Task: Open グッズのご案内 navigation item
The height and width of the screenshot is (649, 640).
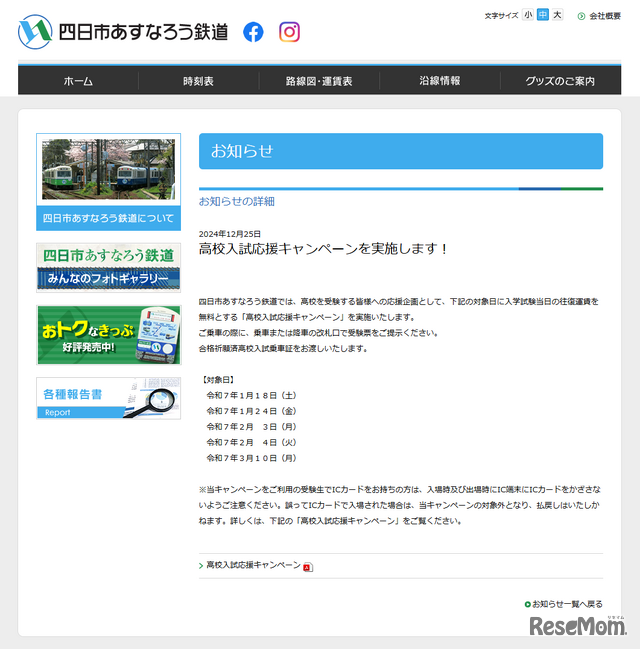Action: pyautogui.click(x=560, y=81)
